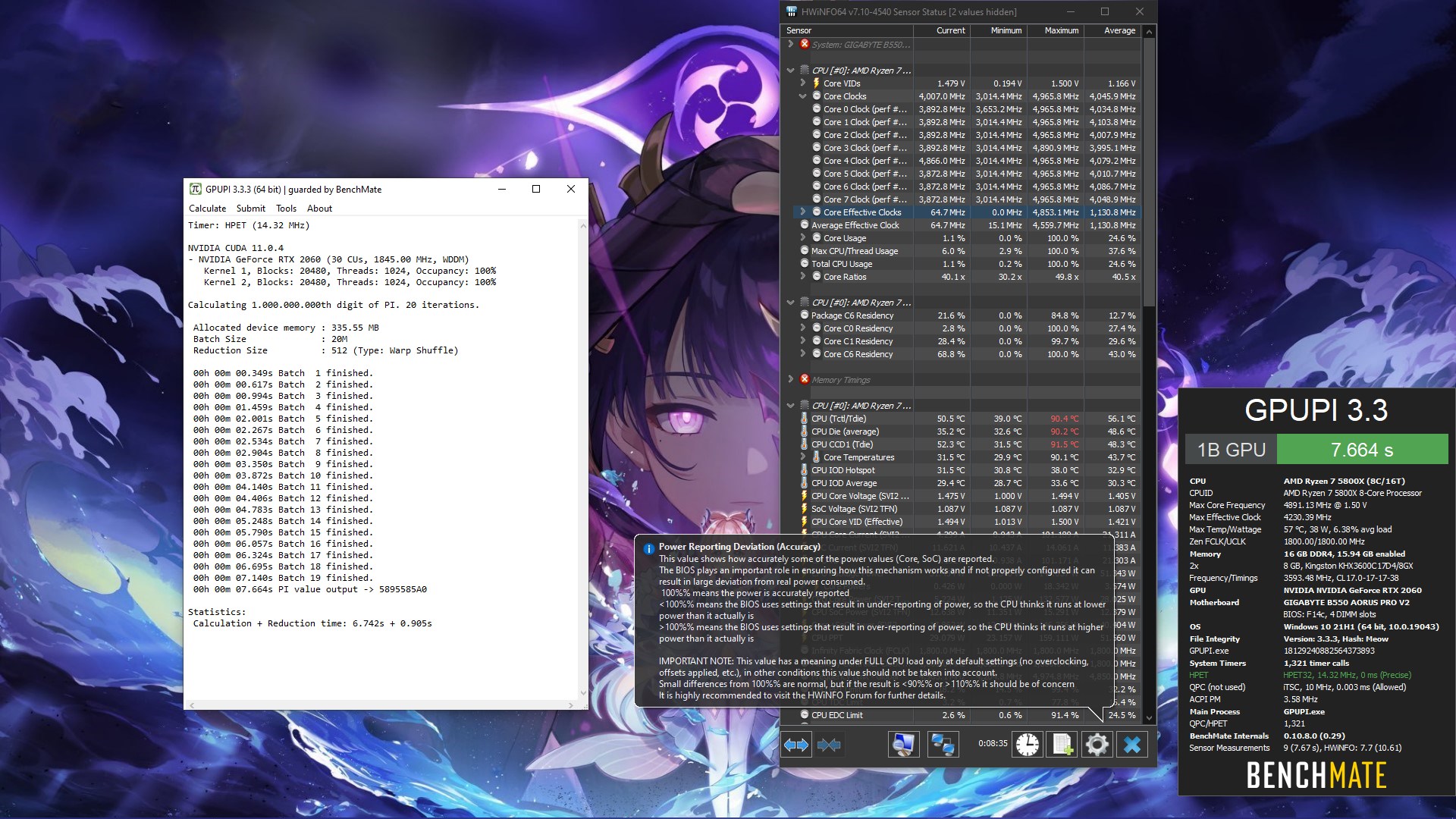Click Core 4 Clock current value 4,866.0 MHz
Screen dimensions: 1456x819
942,161
